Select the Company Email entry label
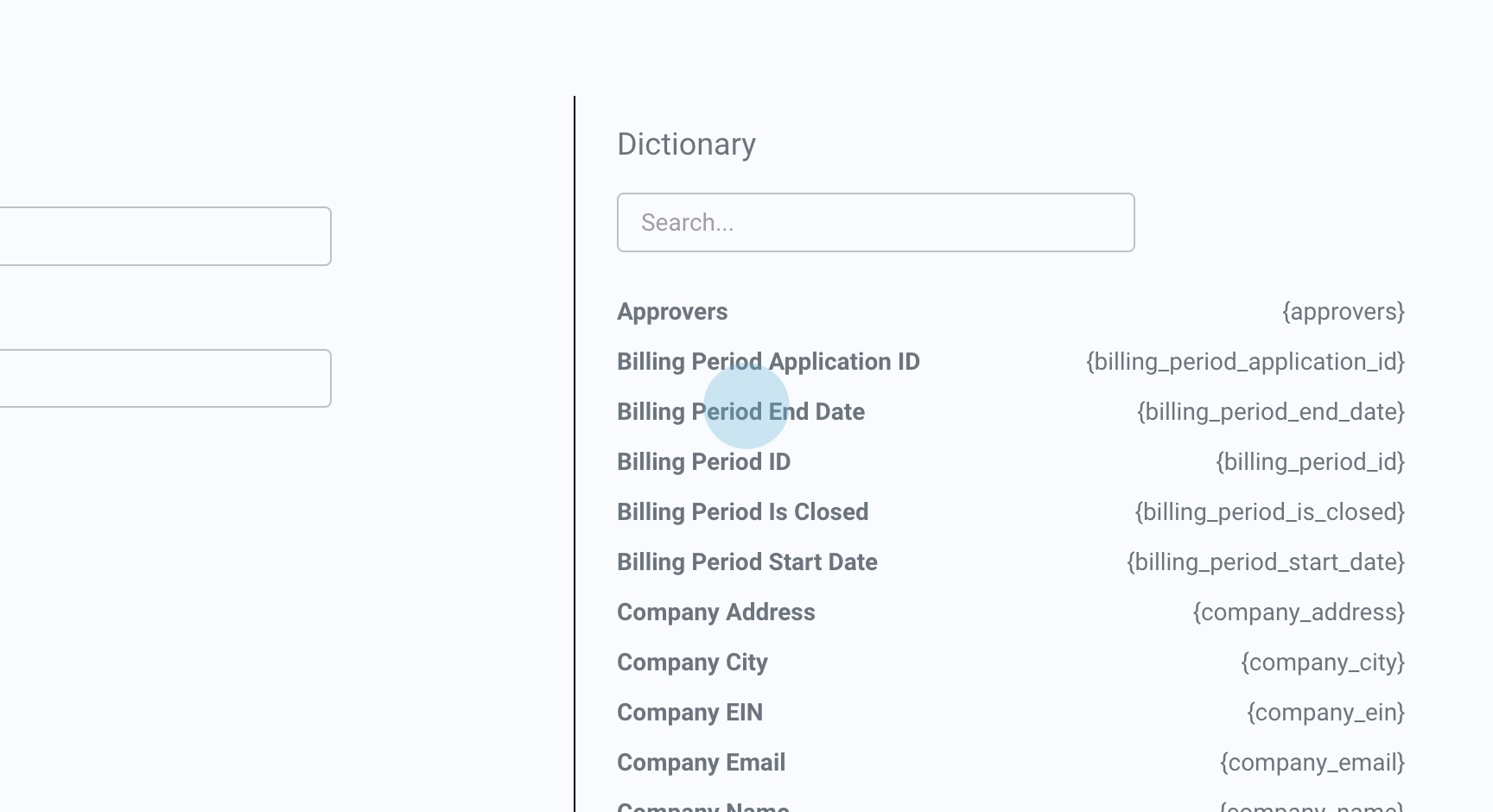Viewport: 1493px width, 812px height. click(x=701, y=763)
